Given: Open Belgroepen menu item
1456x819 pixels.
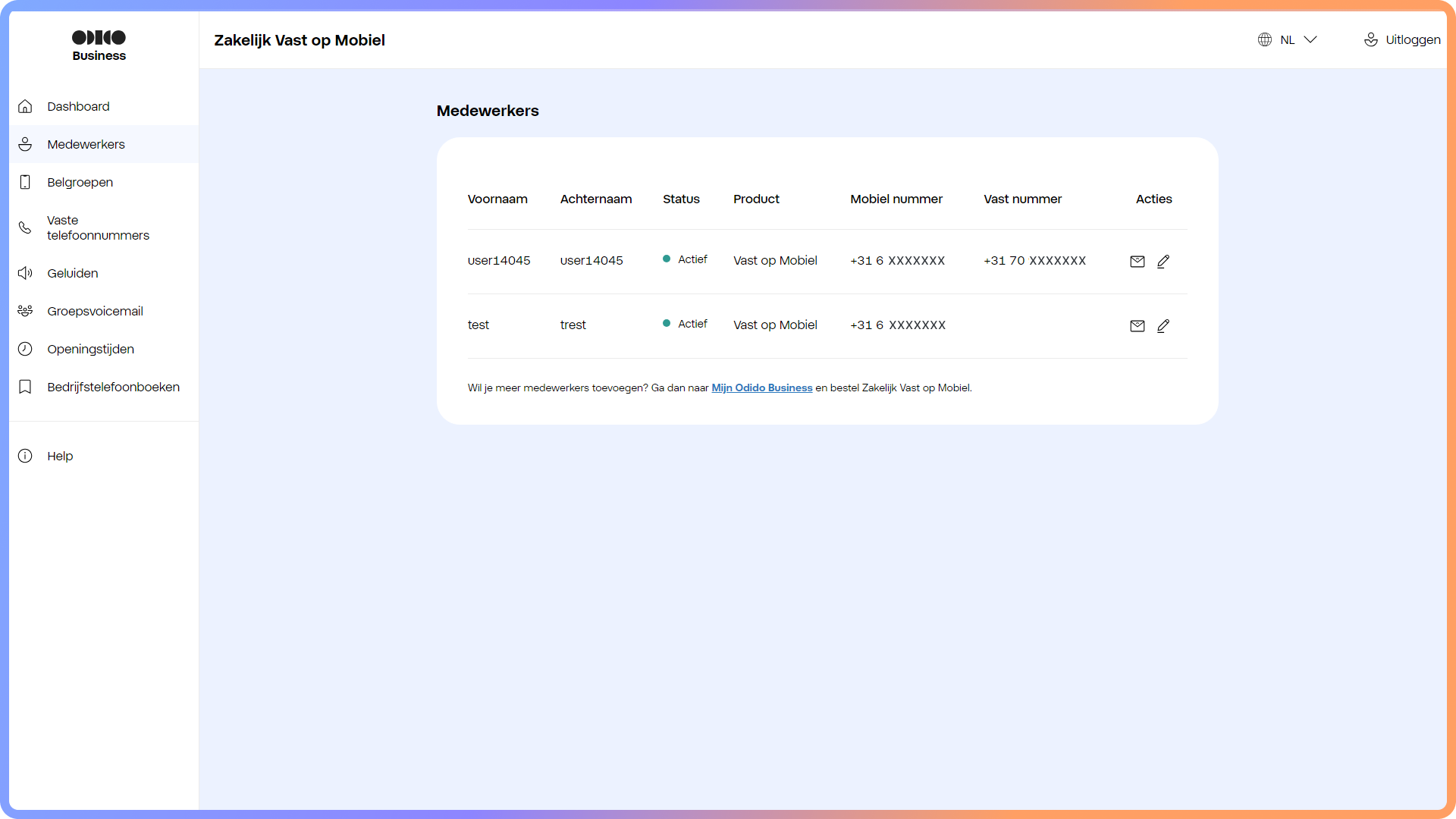Looking at the screenshot, I should (x=80, y=182).
